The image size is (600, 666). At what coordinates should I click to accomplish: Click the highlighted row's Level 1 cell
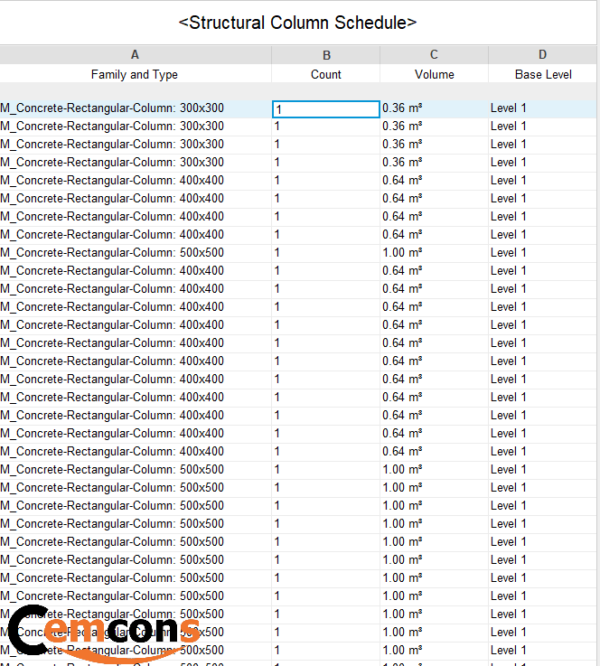(542, 108)
